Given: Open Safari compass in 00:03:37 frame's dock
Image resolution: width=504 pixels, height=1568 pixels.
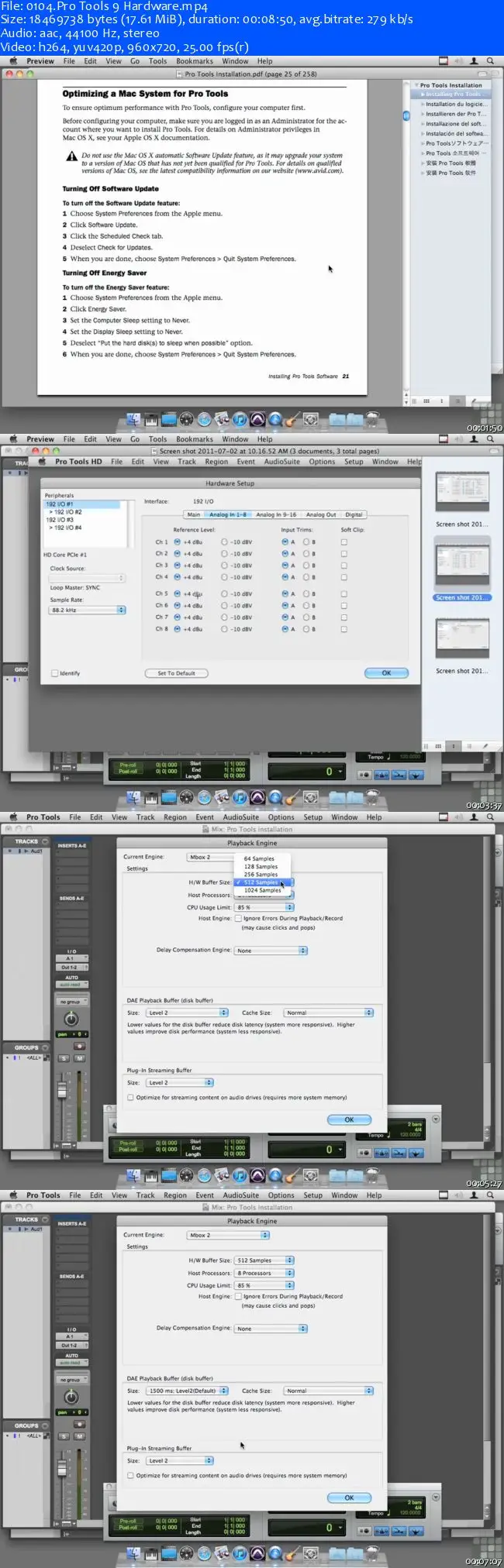Looking at the screenshot, I should click(204, 798).
